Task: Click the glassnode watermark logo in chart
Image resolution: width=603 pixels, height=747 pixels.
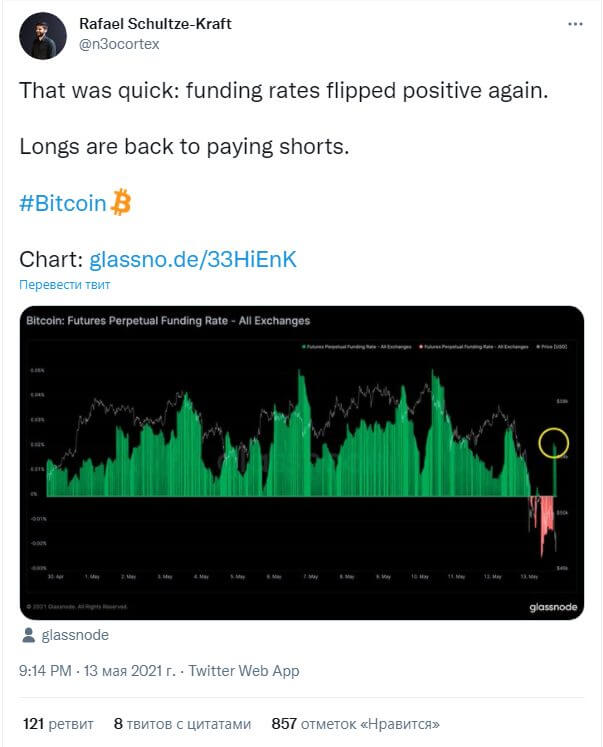Action: click(x=553, y=607)
